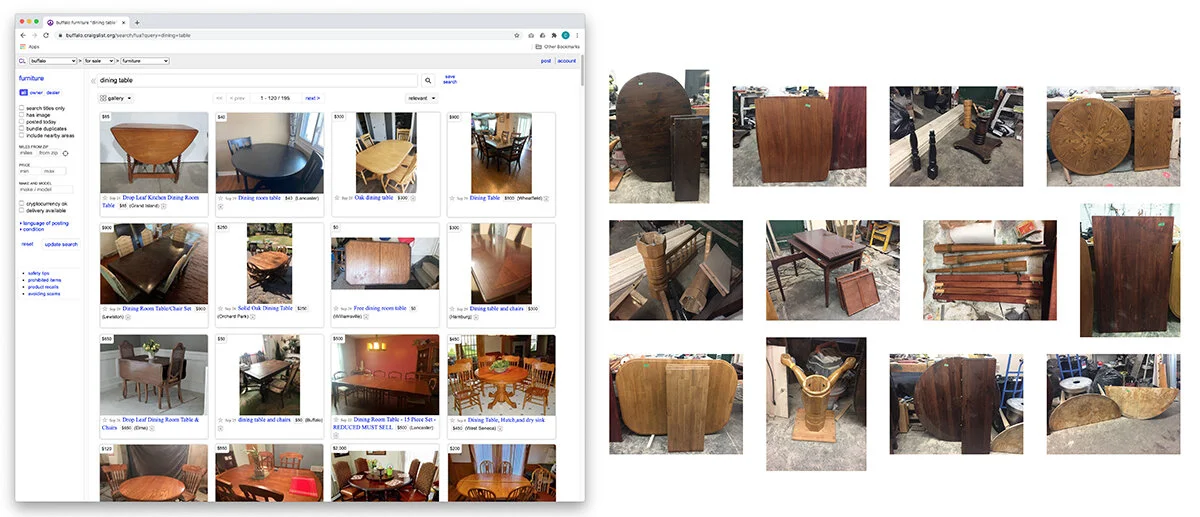Image resolution: width=1200 pixels, height=517 pixels.
Task: Select the all sellers tab
Action: (x=23, y=92)
